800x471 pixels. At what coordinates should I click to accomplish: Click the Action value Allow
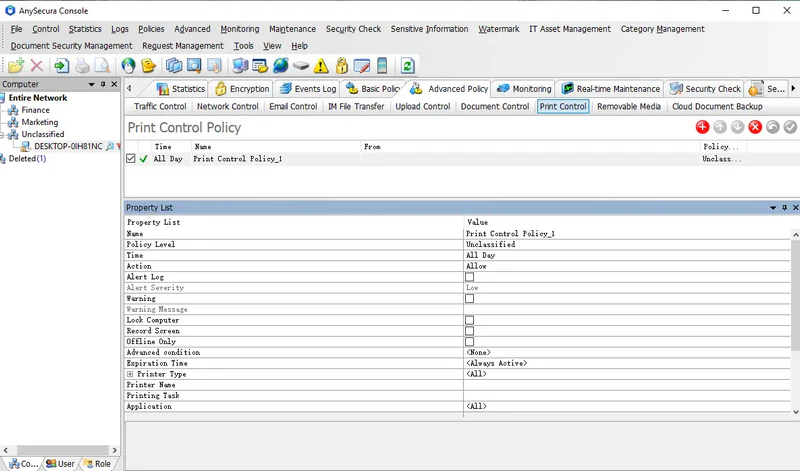point(476,266)
